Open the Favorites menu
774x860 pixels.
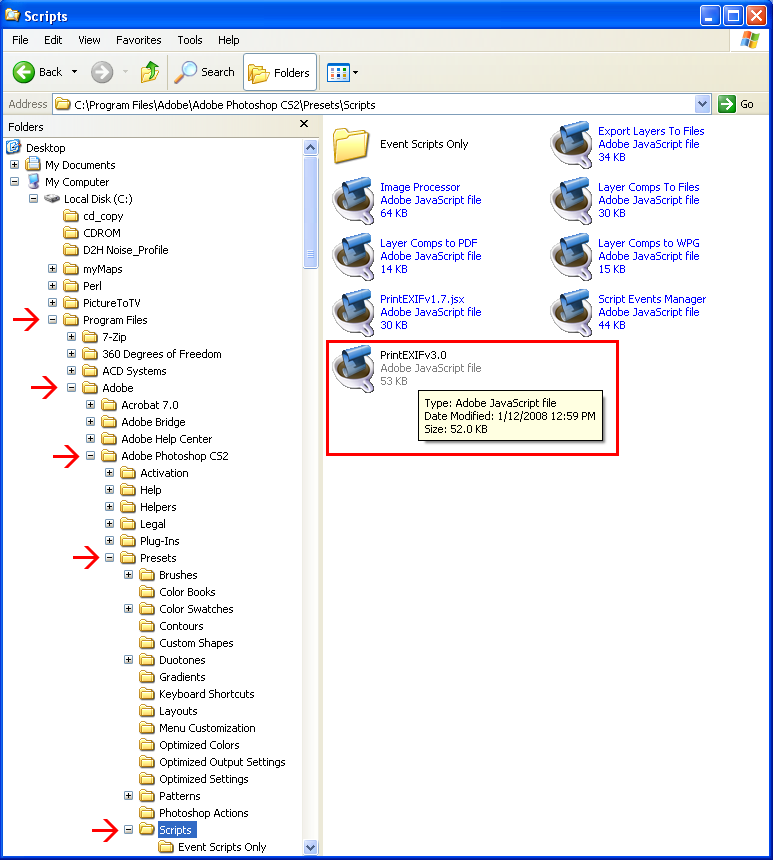139,40
